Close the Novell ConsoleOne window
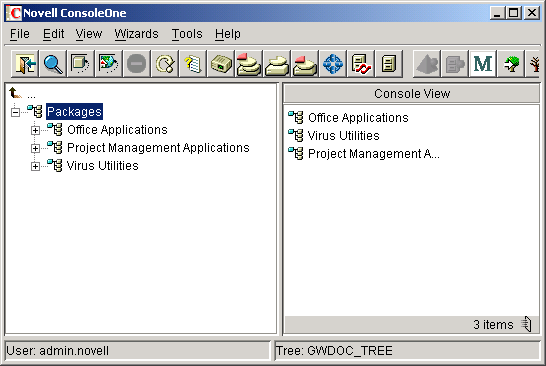 [532, 13]
